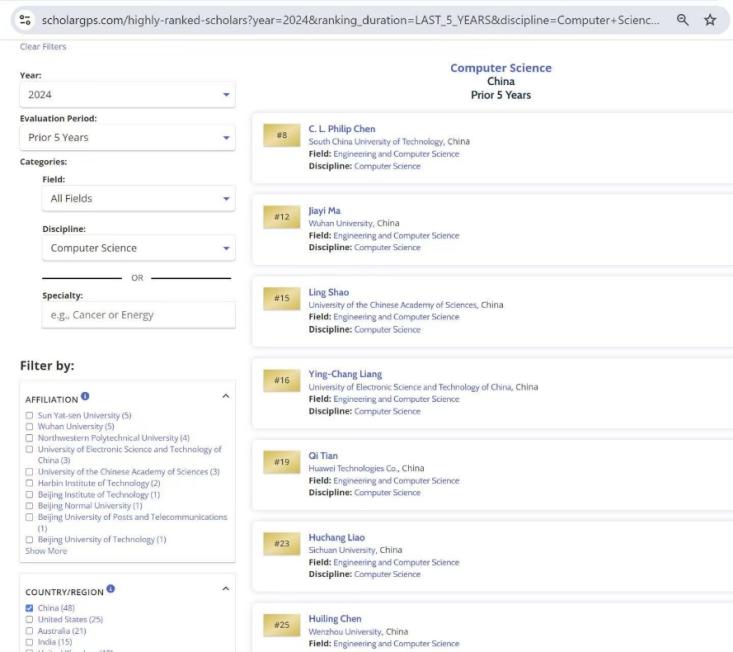Tick the Harbin Institute of Technology checkbox
Screen dimensions: 733x652
click(29, 483)
